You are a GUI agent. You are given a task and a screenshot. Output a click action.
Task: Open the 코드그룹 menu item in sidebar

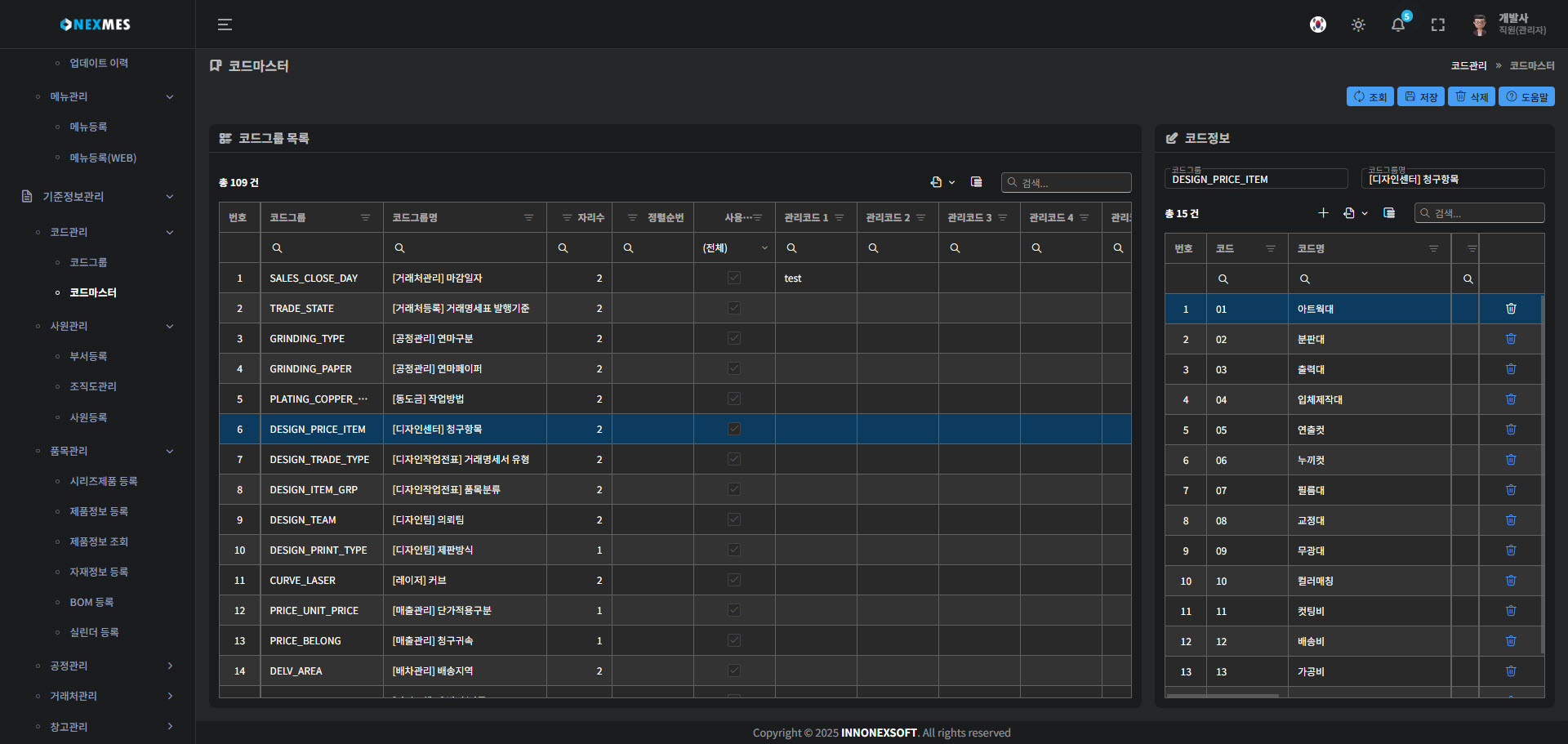(88, 262)
